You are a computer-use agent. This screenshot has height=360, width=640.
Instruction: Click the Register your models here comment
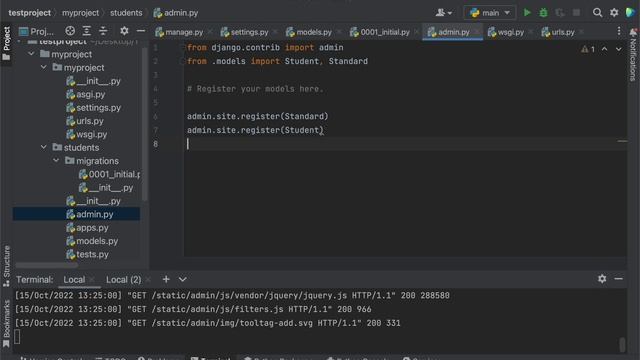pyautogui.click(x=255, y=89)
